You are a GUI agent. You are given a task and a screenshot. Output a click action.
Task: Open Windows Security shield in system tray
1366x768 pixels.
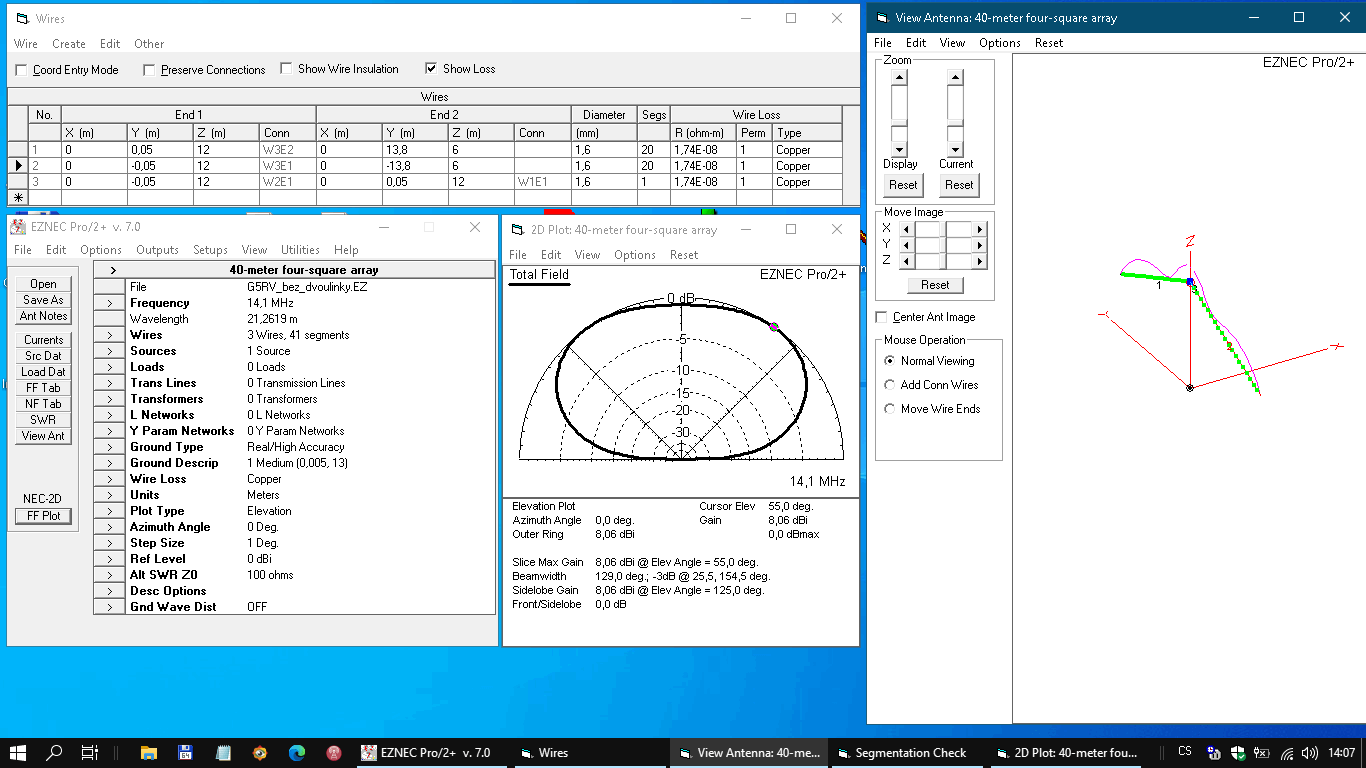[1238, 753]
